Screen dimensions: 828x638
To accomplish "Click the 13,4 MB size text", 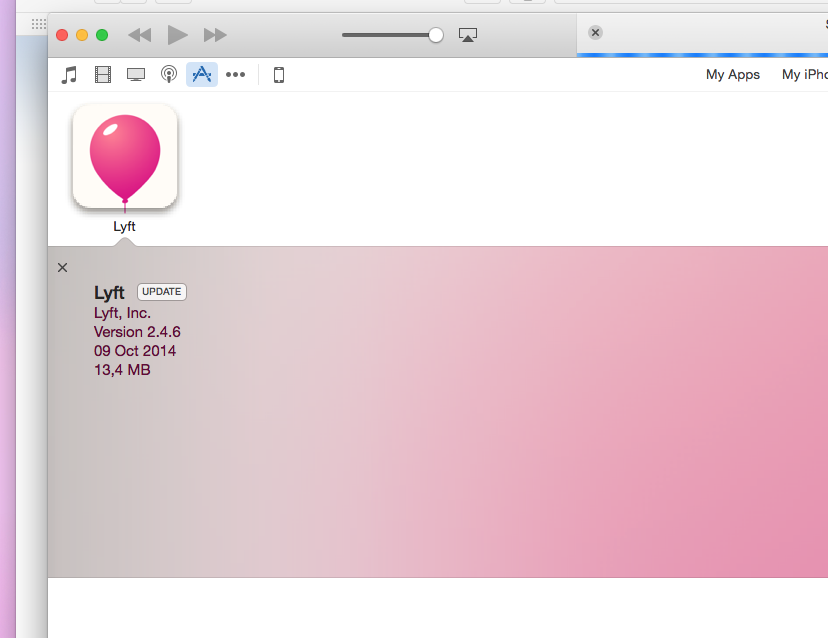I will point(122,370).
